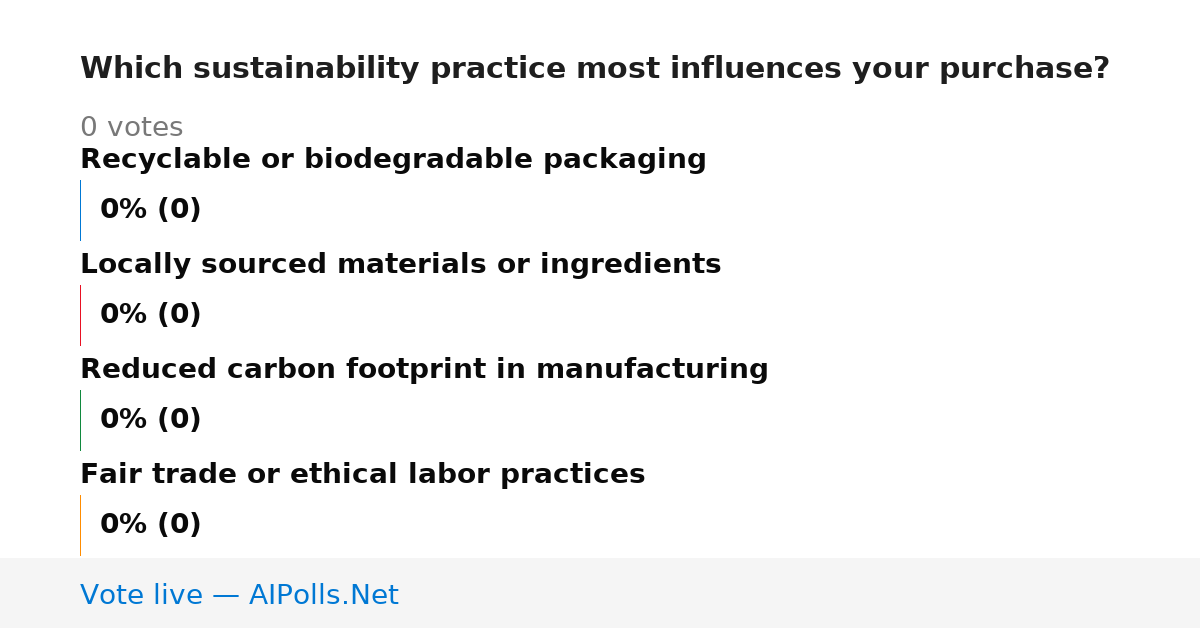The height and width of the screenshot is (628, 1200).
Task: Choose Fair trade or ethical labor practices
Action: [x=362, y=475]
